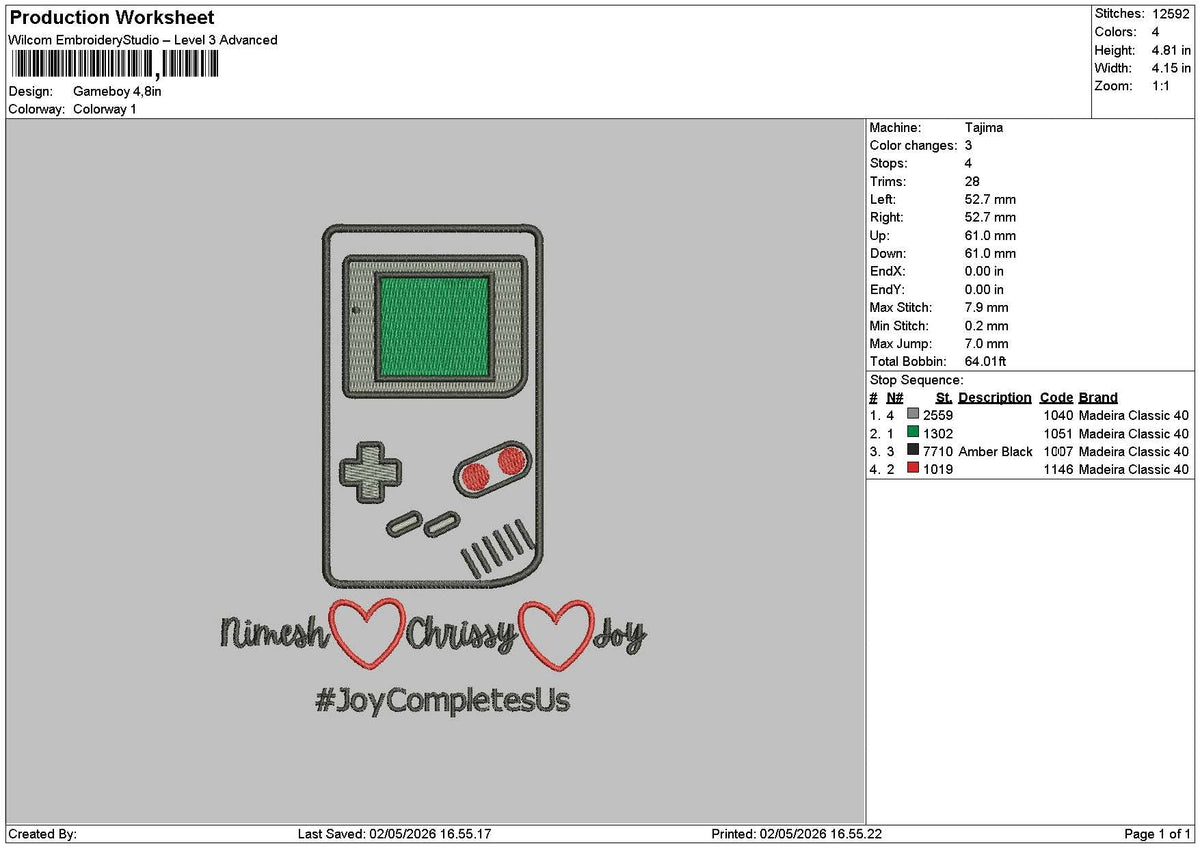Click the 'Page 1 of 1' indicator

1158,834
